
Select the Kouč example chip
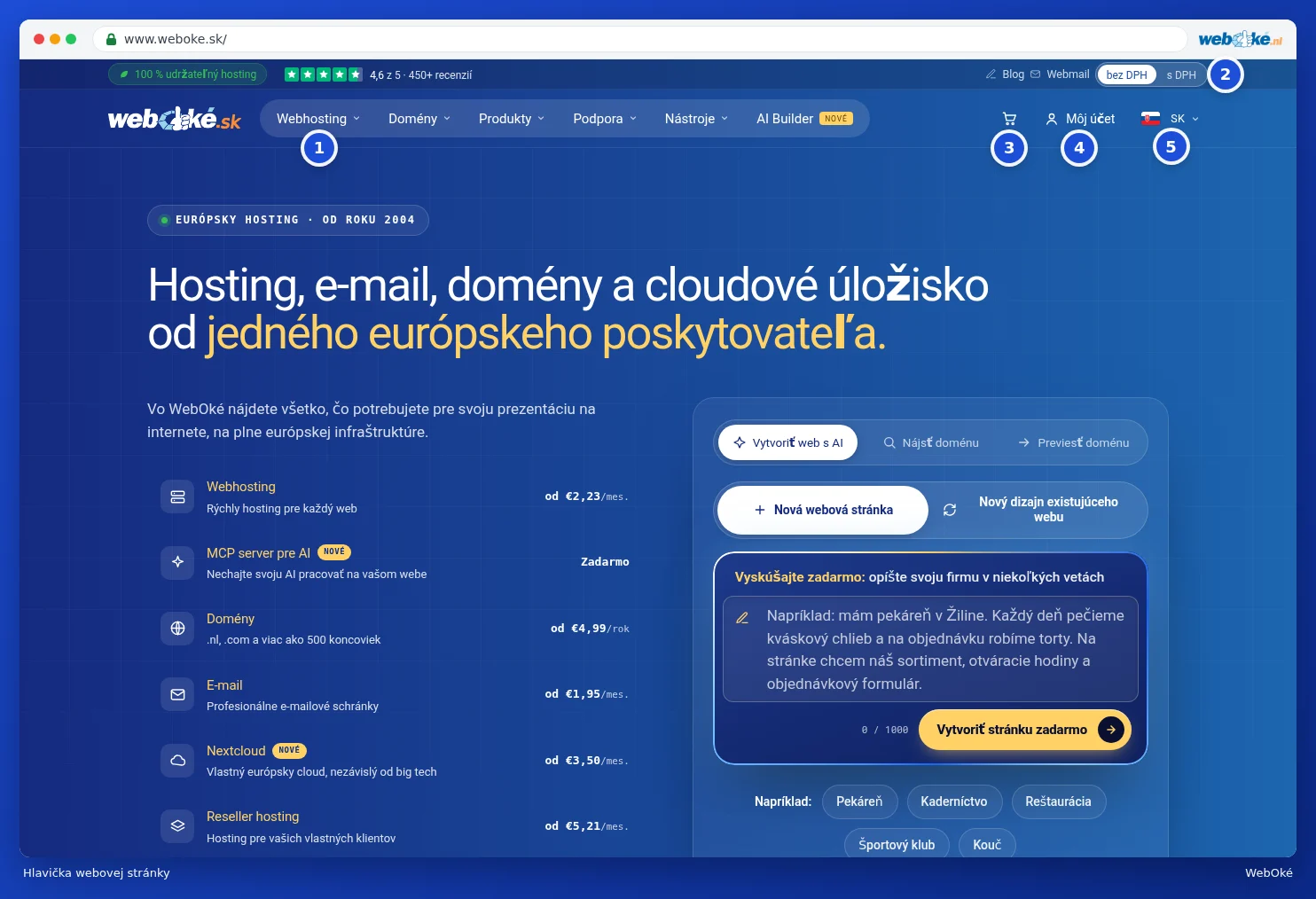click(987, 845)
